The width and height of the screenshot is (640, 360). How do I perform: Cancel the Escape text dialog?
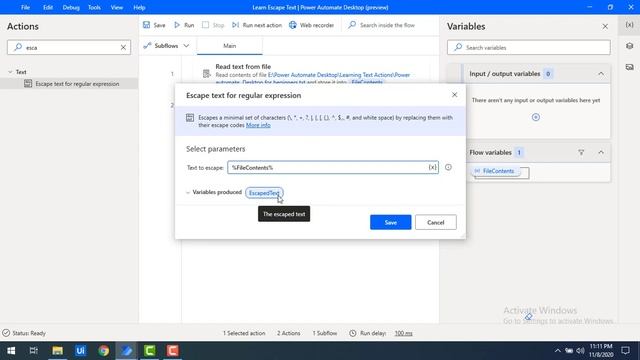436,222
